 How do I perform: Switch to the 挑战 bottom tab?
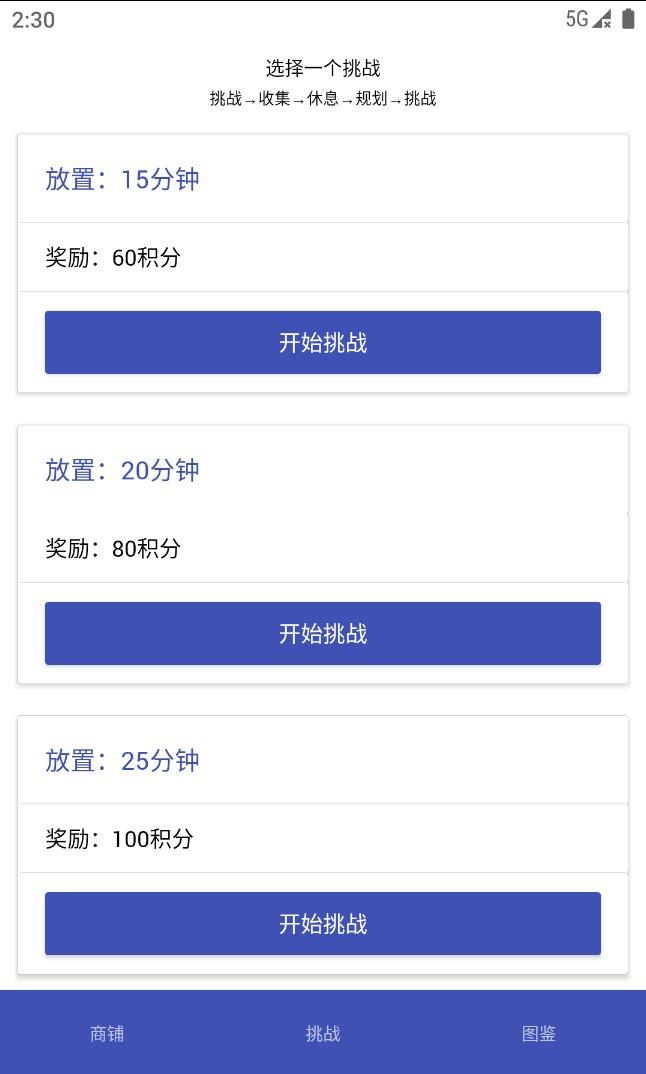323,1033
